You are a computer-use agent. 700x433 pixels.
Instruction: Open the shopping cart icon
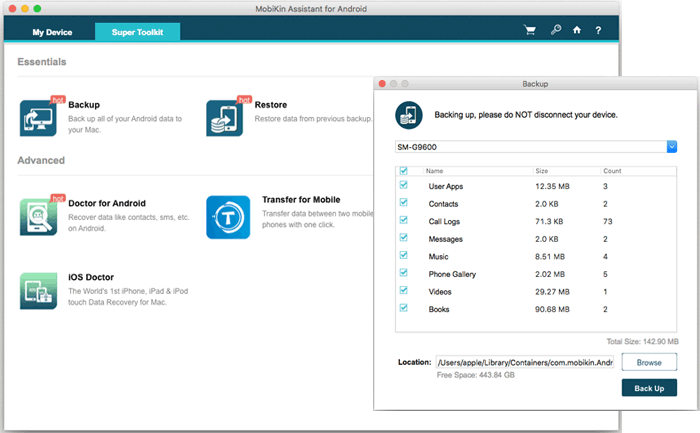tap(530, 30)
